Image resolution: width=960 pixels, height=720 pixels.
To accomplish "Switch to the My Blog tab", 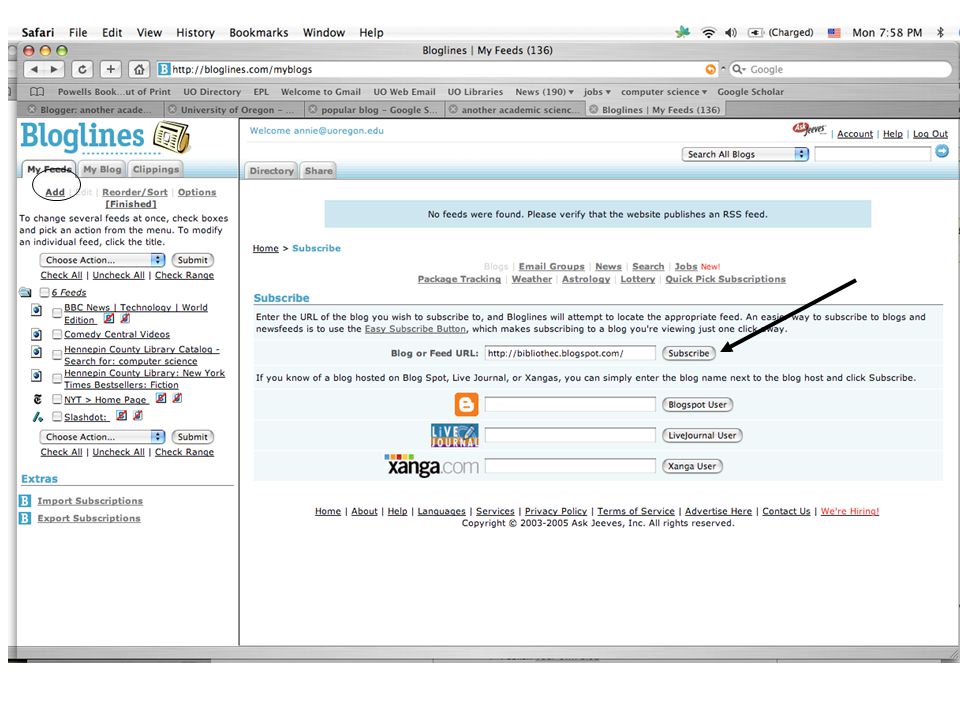I will (x=102, y=169).
